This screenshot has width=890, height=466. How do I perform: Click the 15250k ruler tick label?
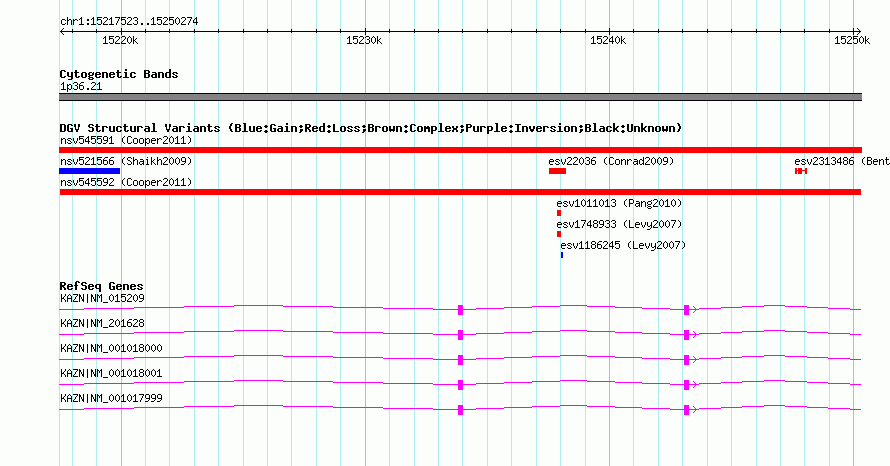(852, 40)
